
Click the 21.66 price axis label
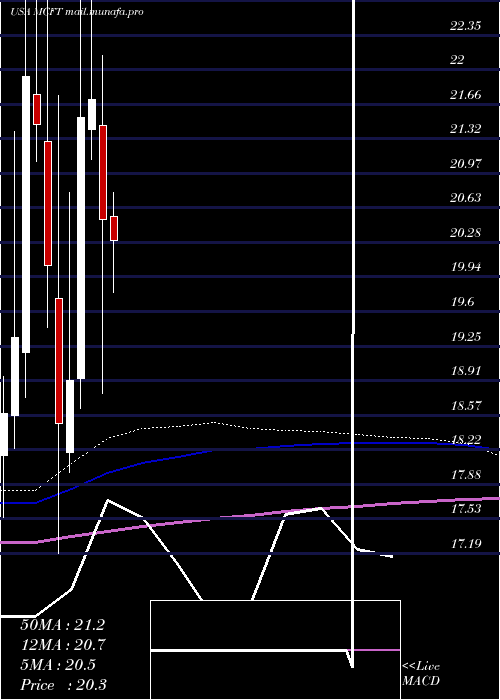465,95
